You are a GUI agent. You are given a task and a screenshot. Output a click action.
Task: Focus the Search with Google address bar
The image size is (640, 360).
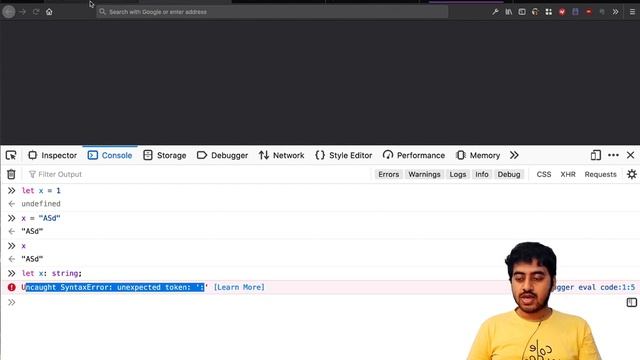click(272, 12)
